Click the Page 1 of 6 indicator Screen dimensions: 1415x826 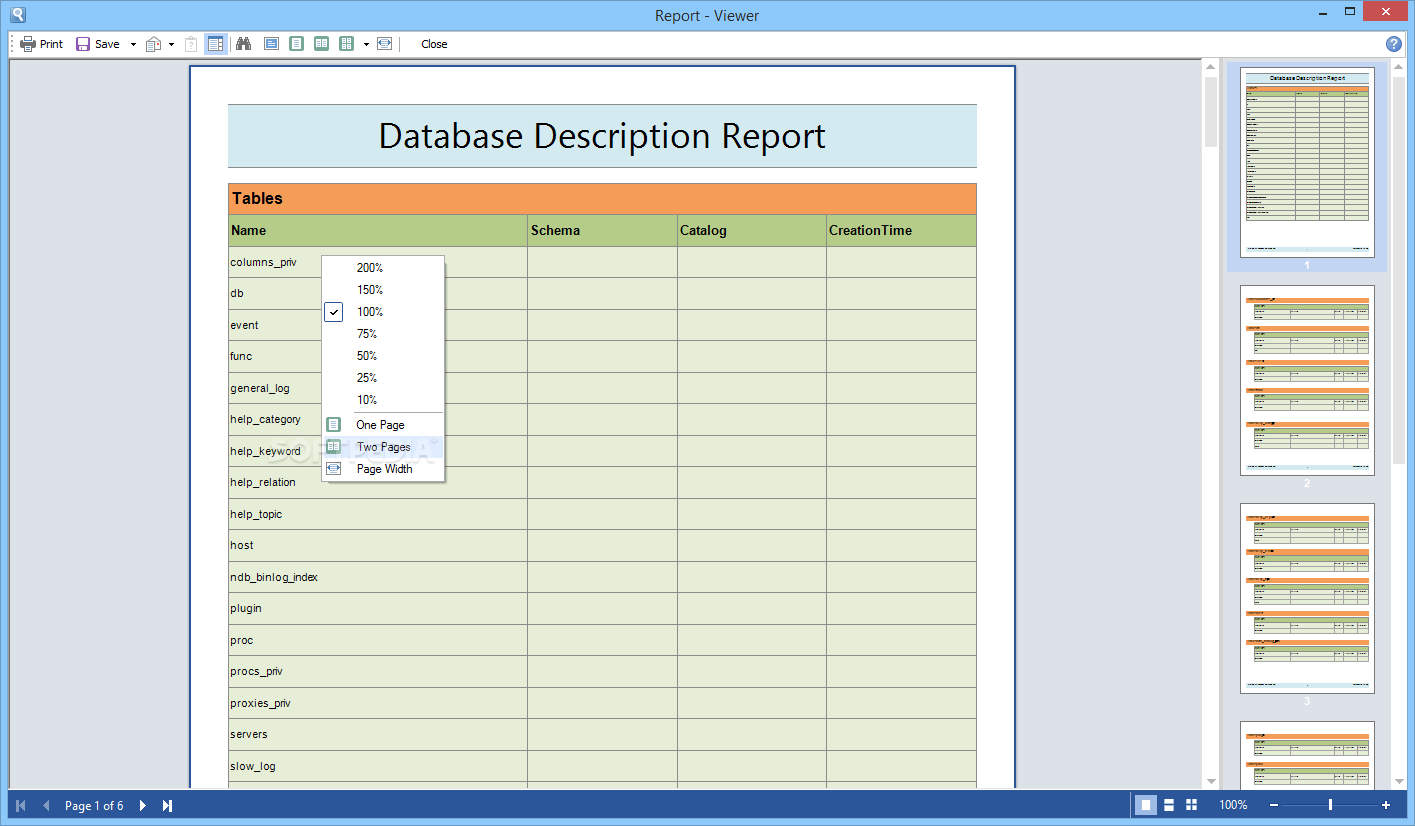94,805
